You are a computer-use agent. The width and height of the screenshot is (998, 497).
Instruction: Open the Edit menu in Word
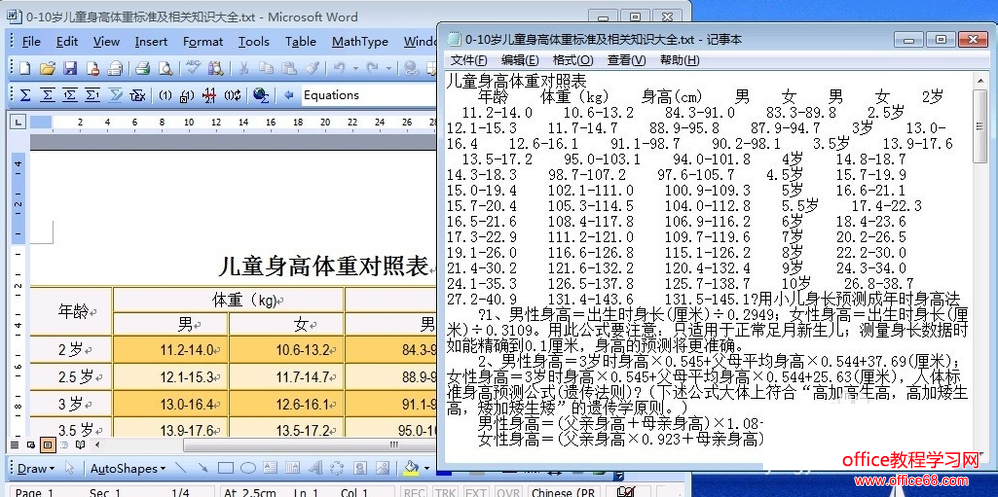tap(67, 42)
